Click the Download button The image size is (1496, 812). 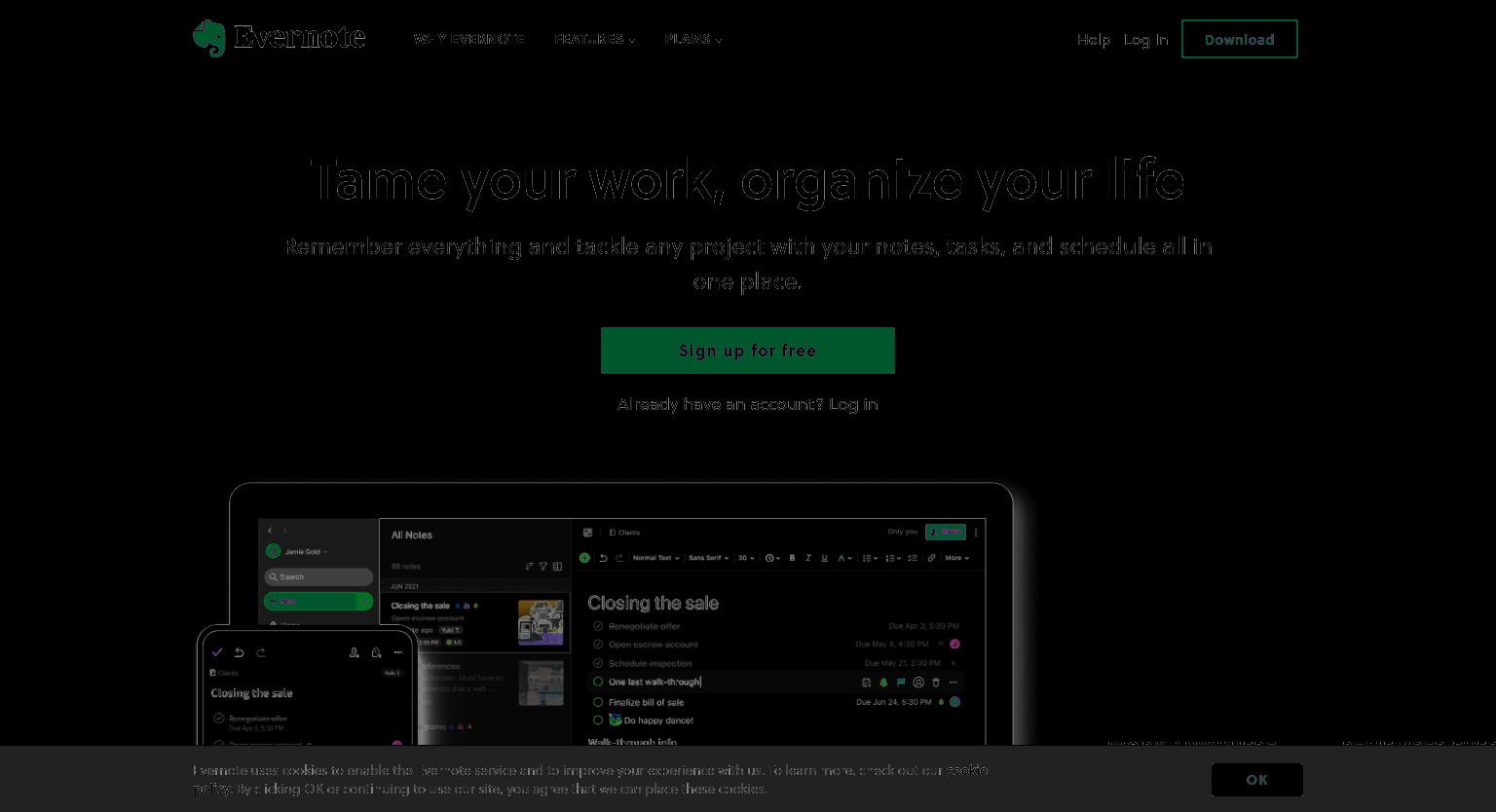tap(1239, 39)
